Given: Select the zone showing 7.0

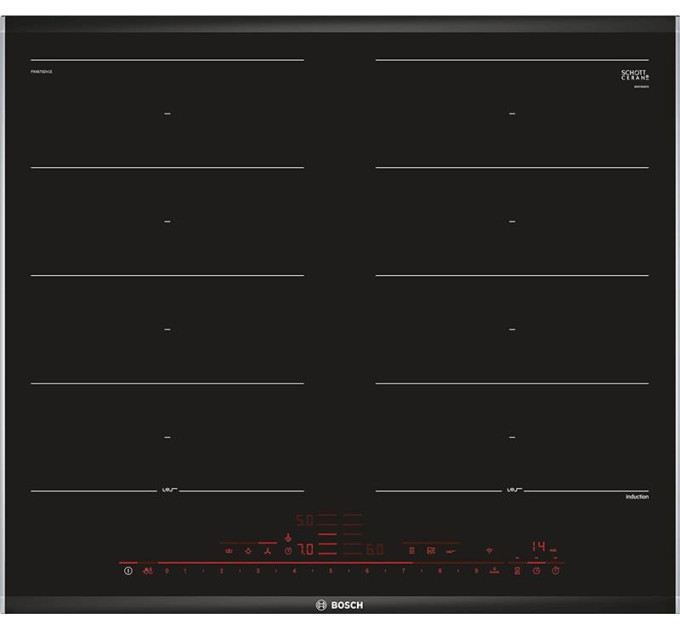Looking at the screenshot, I should [x=305, y=550].
